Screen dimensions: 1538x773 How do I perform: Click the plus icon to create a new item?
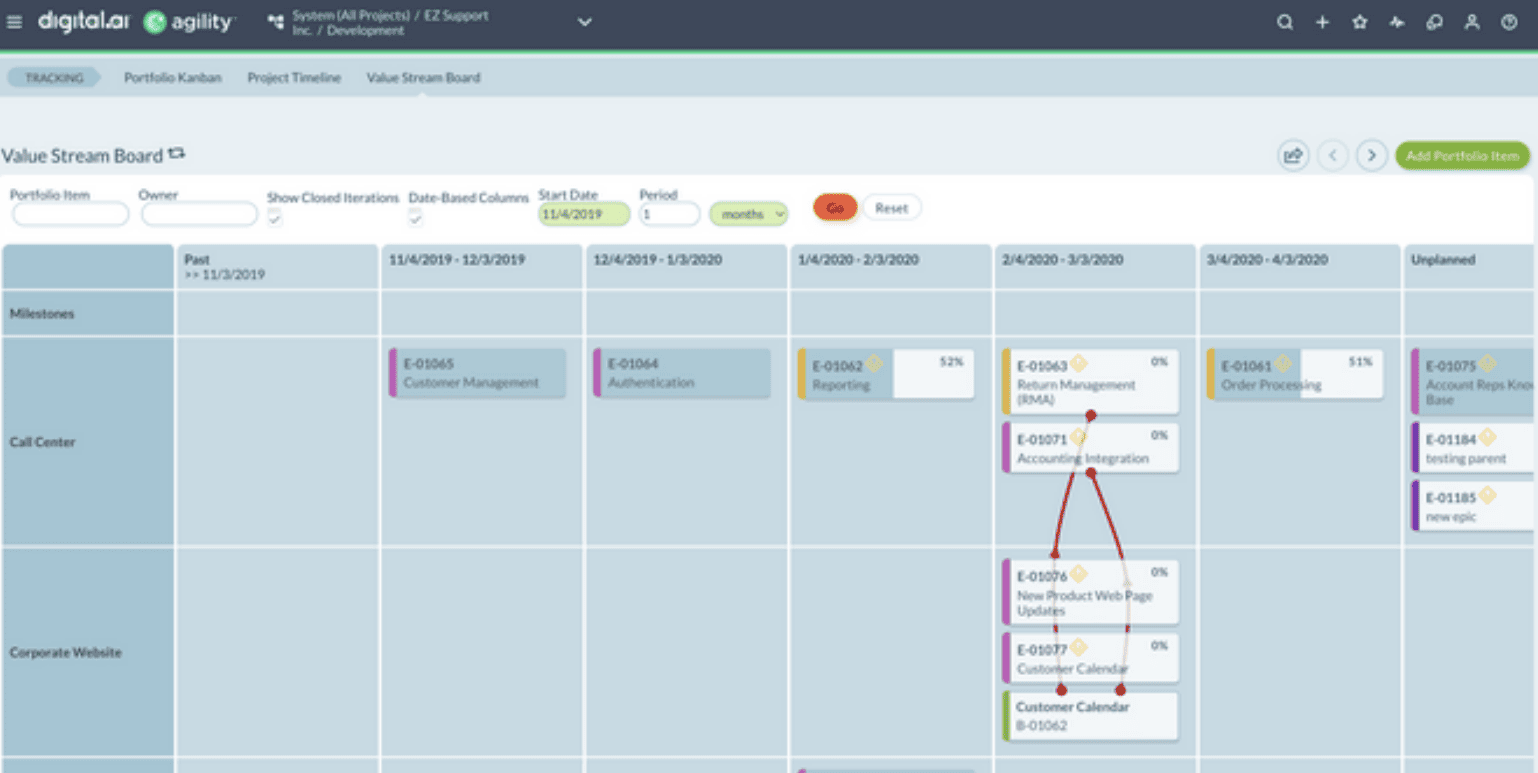click(1322, 21)
